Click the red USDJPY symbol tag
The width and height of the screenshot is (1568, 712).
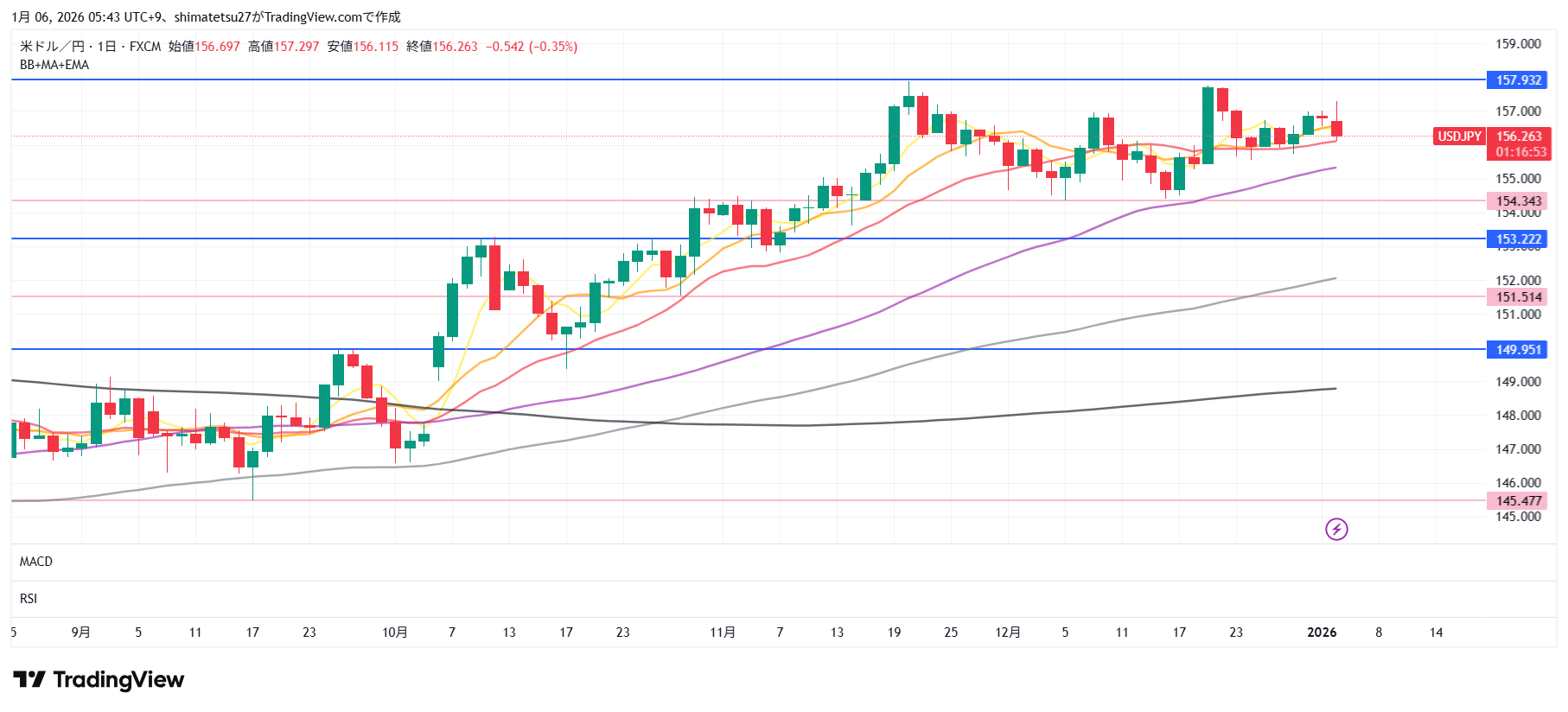pos(1459,137)
